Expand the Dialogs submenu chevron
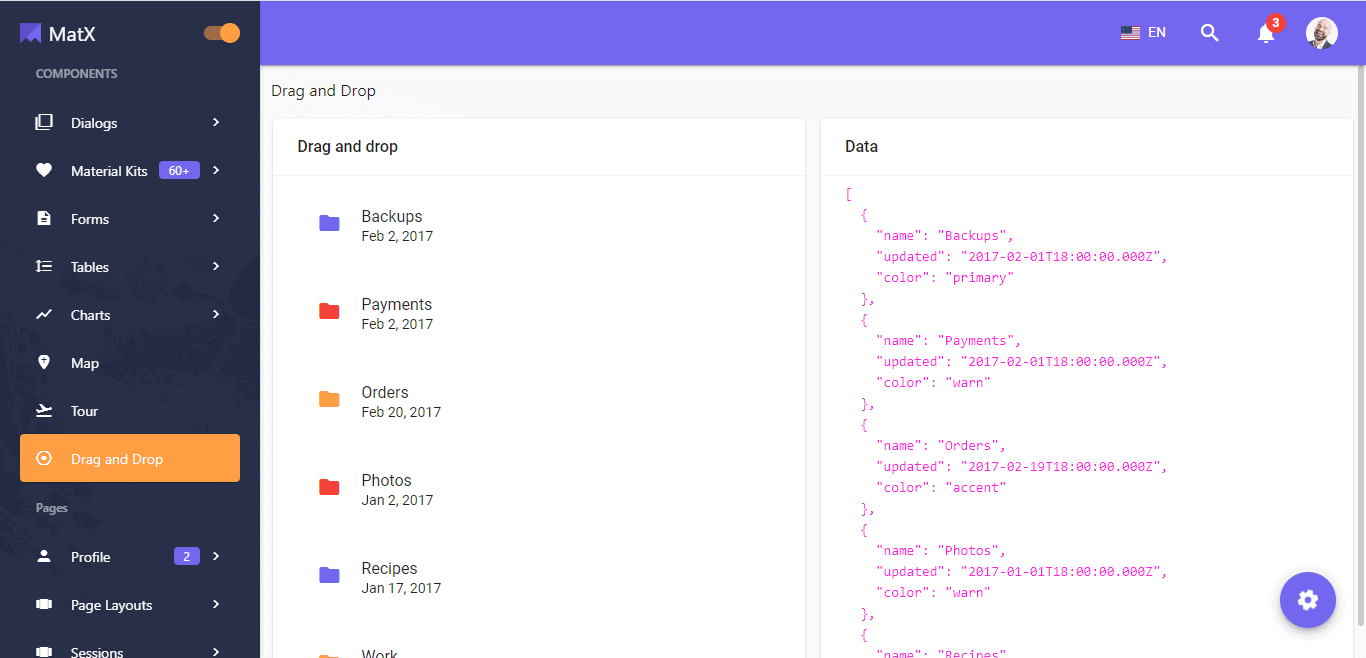The width and height of the screenshot is (1366, 658). [x=216, y=122]
